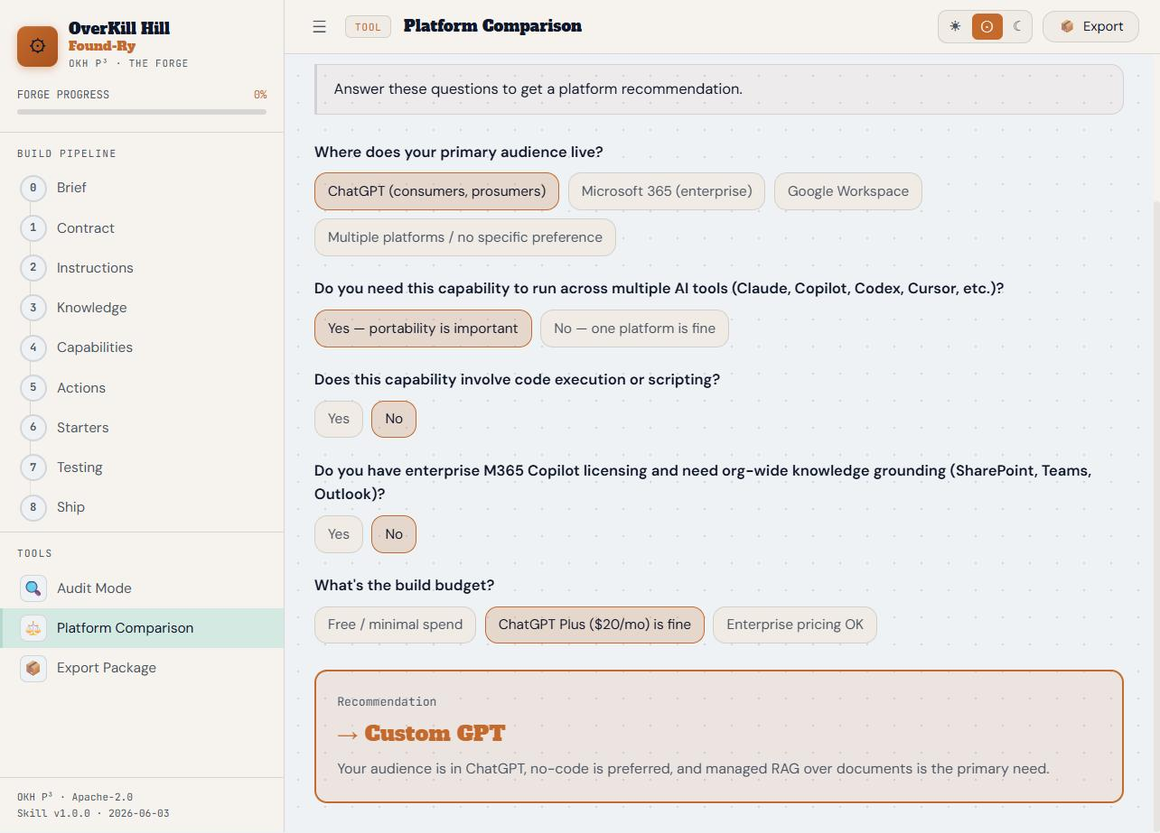Click step 8 circle for Ship

coord(33,507)
